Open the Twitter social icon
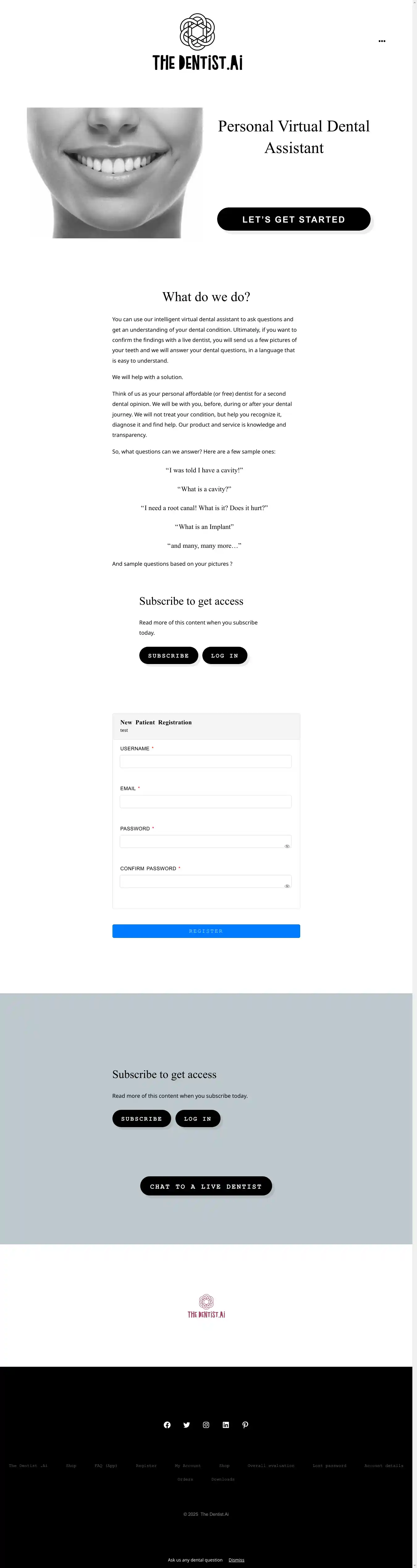 [x=187, y=1425]
